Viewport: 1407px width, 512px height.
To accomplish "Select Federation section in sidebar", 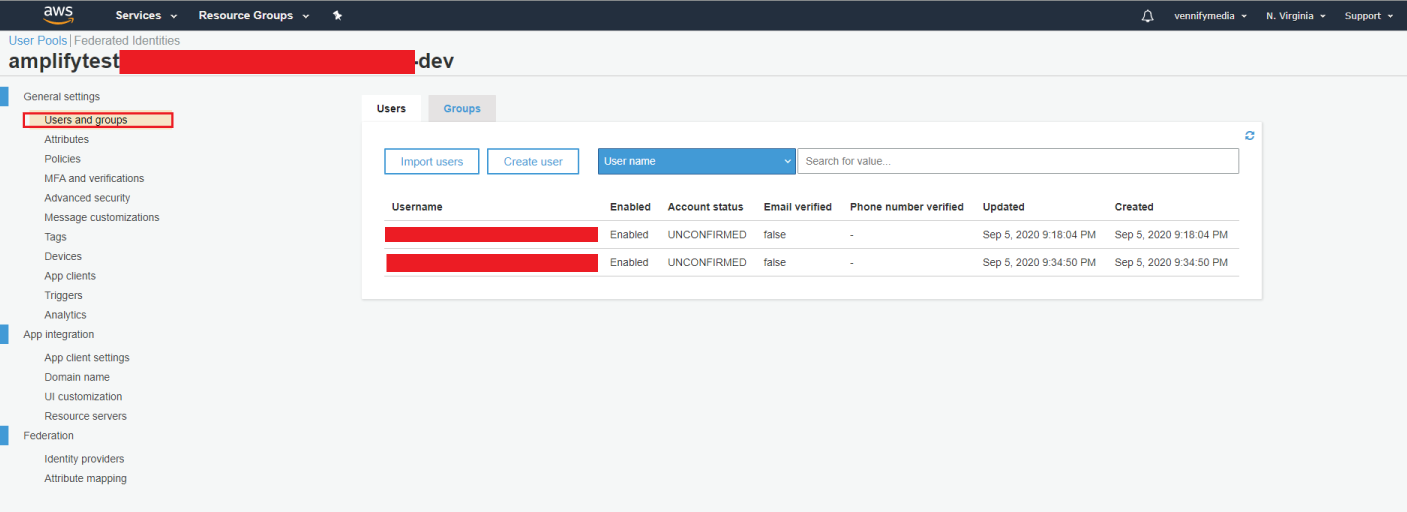I will [x=49, y=436].
